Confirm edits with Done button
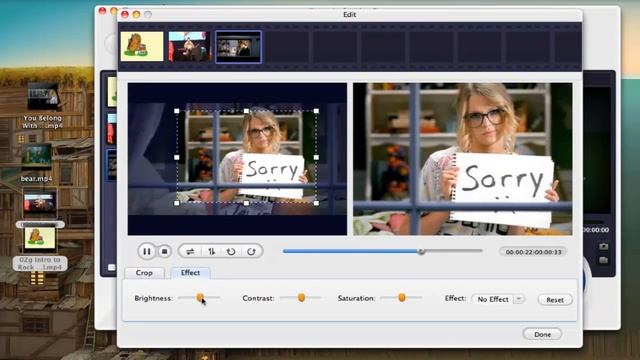 542,334
